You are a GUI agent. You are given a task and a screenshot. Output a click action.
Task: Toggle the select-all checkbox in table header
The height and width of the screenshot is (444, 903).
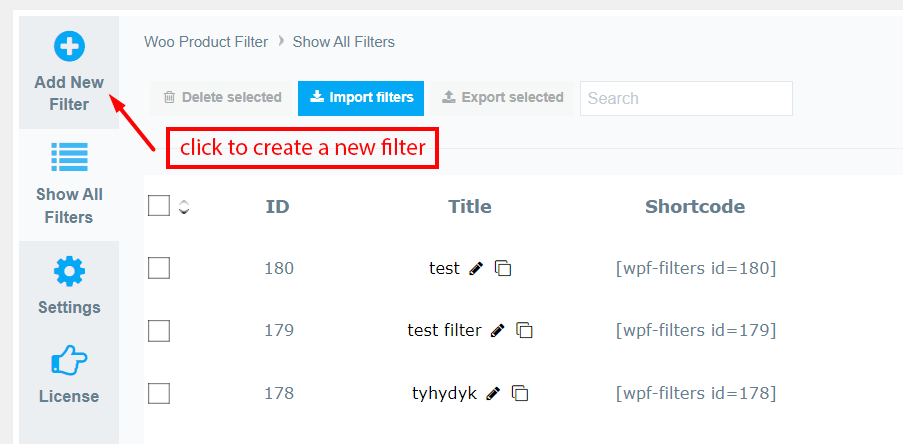[159, 206]
